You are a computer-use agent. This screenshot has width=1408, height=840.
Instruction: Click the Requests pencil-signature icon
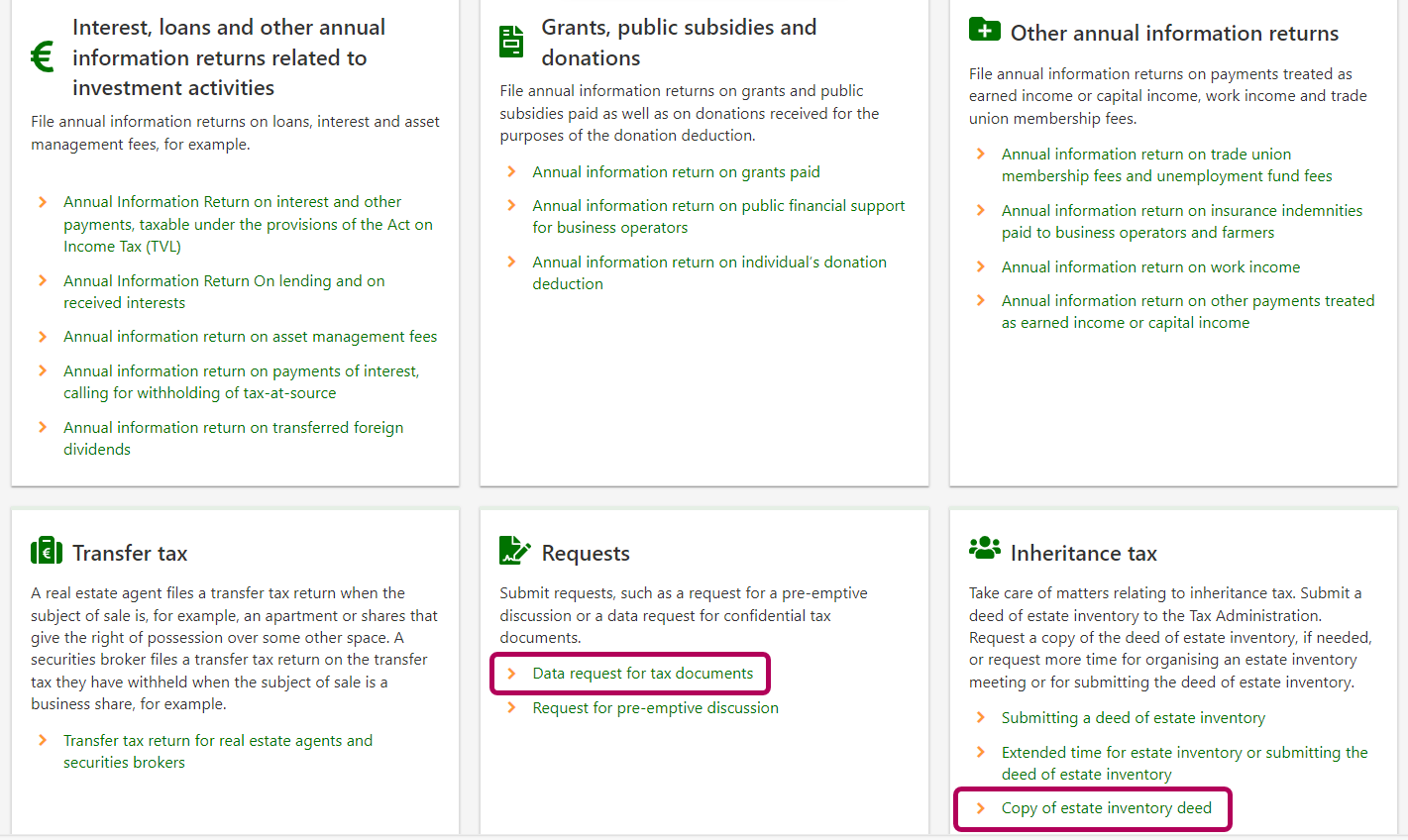[514, 550]
